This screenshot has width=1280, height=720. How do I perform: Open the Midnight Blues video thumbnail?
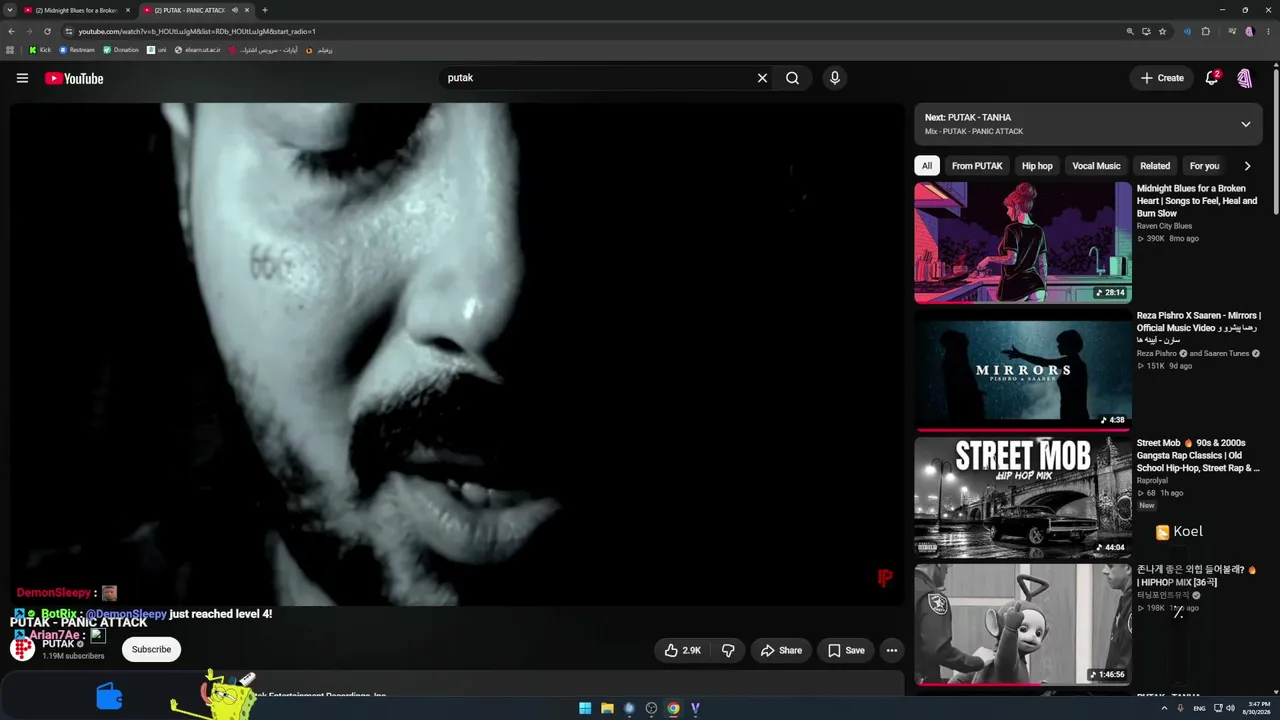[x=1023, y=242]
